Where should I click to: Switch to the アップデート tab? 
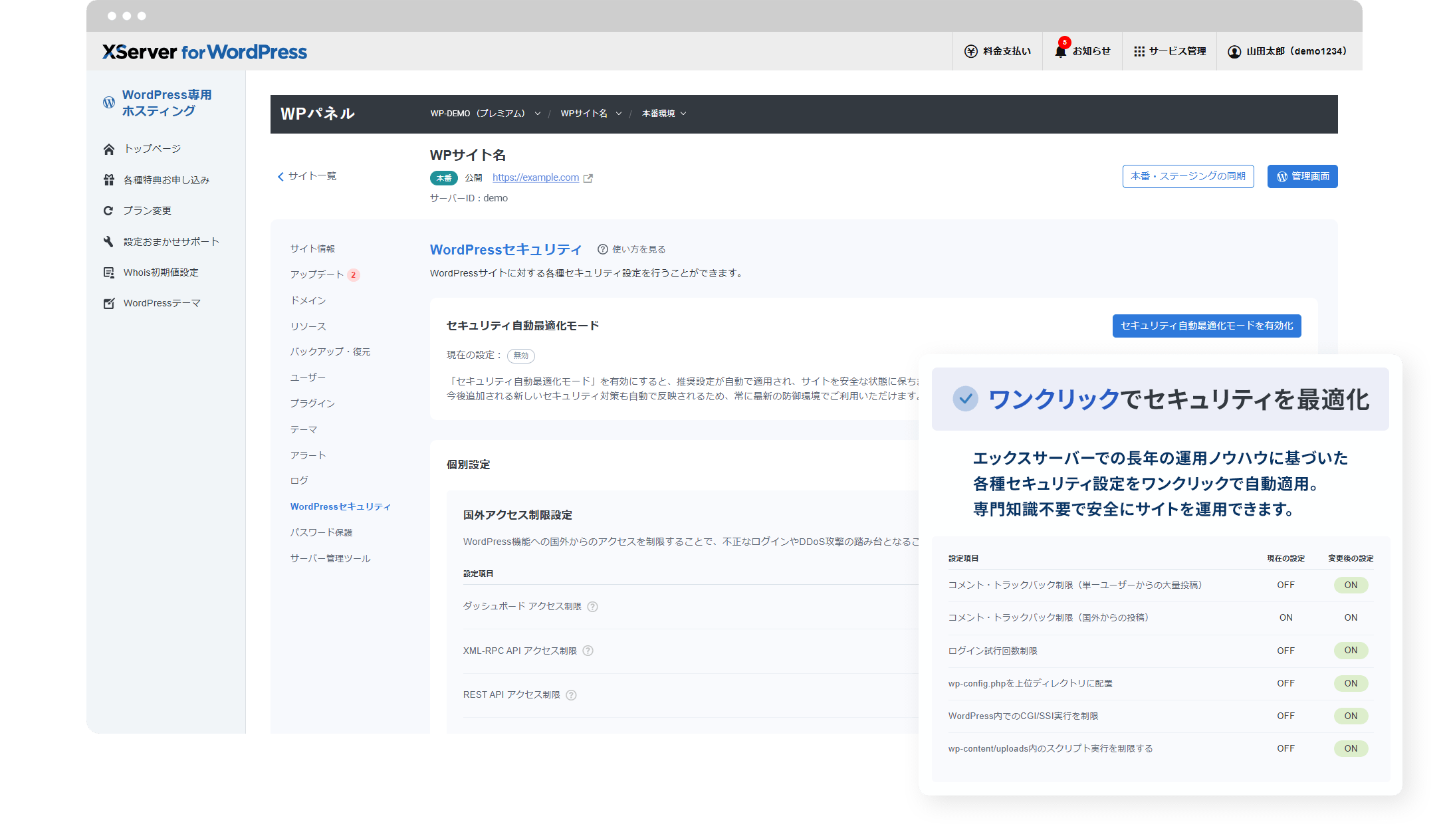318,274
